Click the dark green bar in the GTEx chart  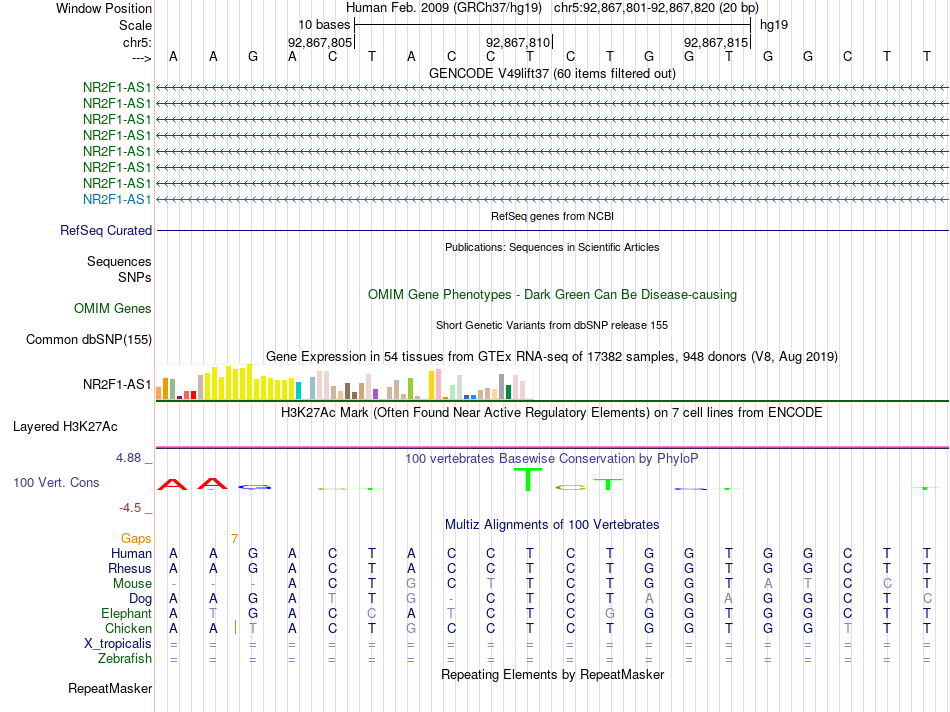(508, 392)
